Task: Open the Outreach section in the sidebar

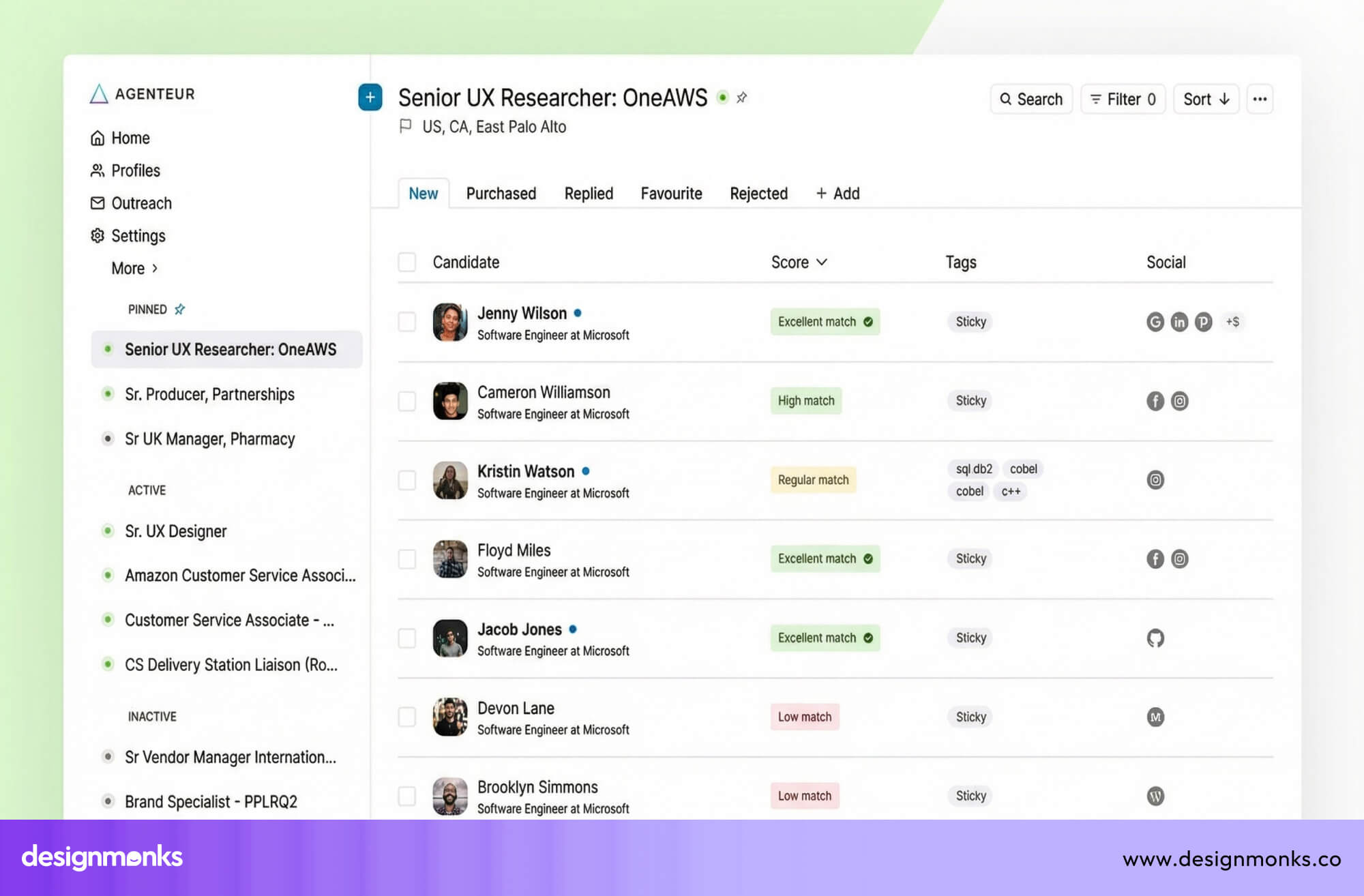Action: [140, 203]
